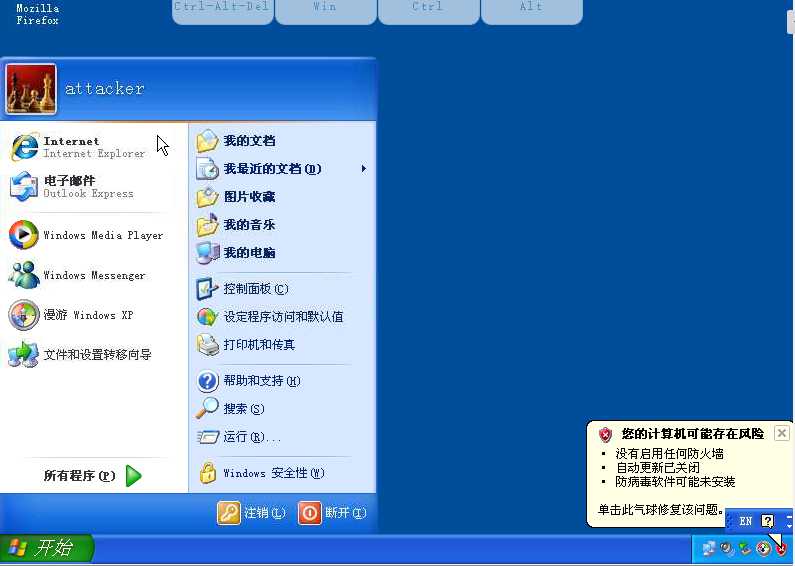Image resolution: width=795 pixels, height=566 pixels.
Task: Click the 断开 disconnect button
Action: point(332,513)
